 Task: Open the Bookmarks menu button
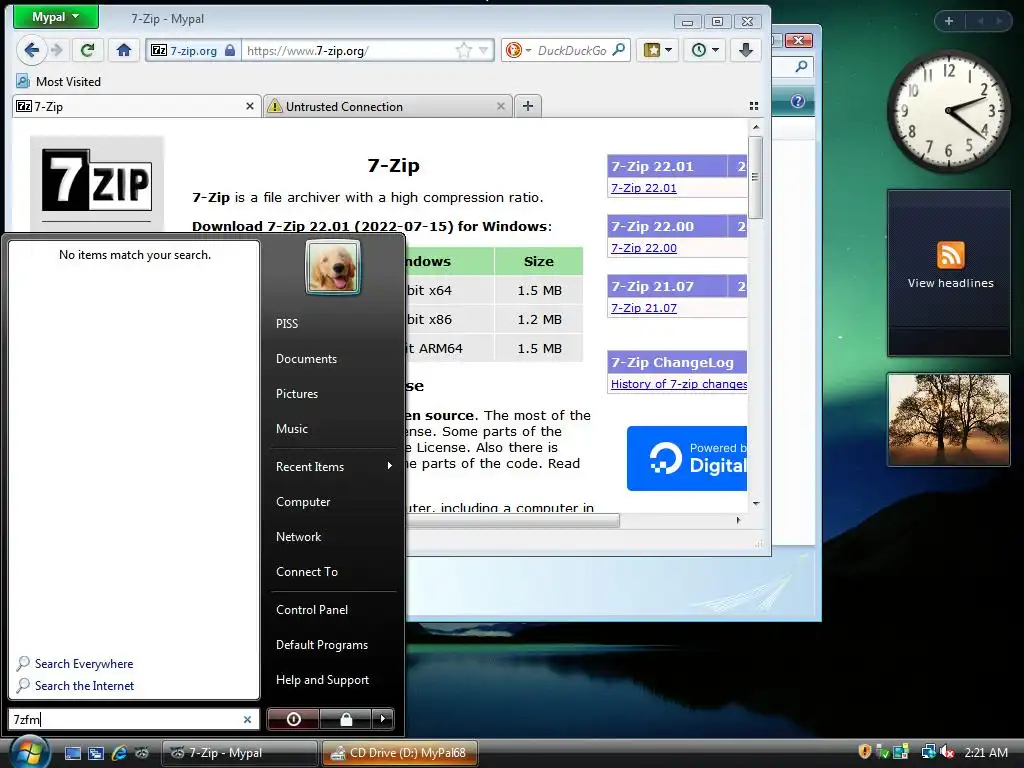click(x=658, y=50)
